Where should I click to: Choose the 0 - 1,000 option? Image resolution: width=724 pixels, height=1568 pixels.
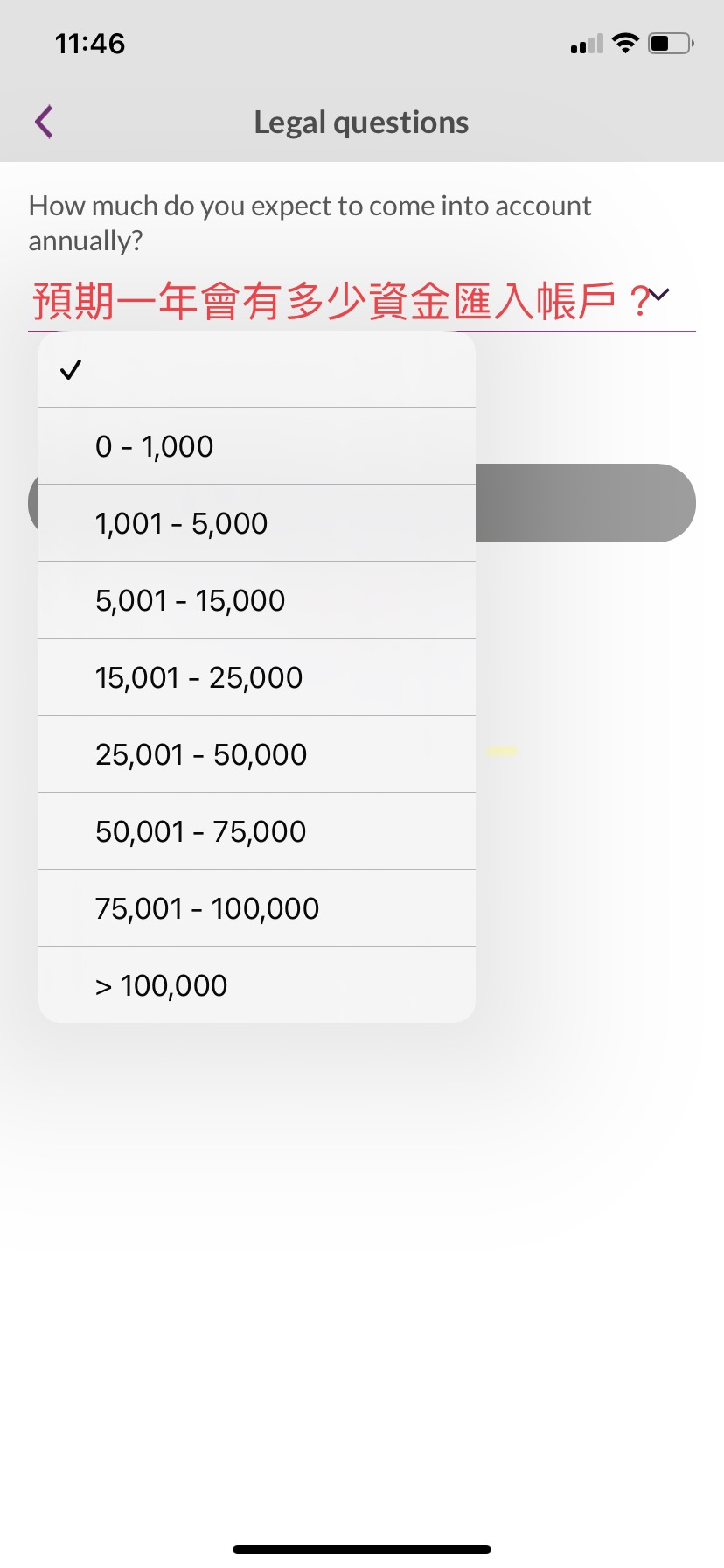coord(257,446)
